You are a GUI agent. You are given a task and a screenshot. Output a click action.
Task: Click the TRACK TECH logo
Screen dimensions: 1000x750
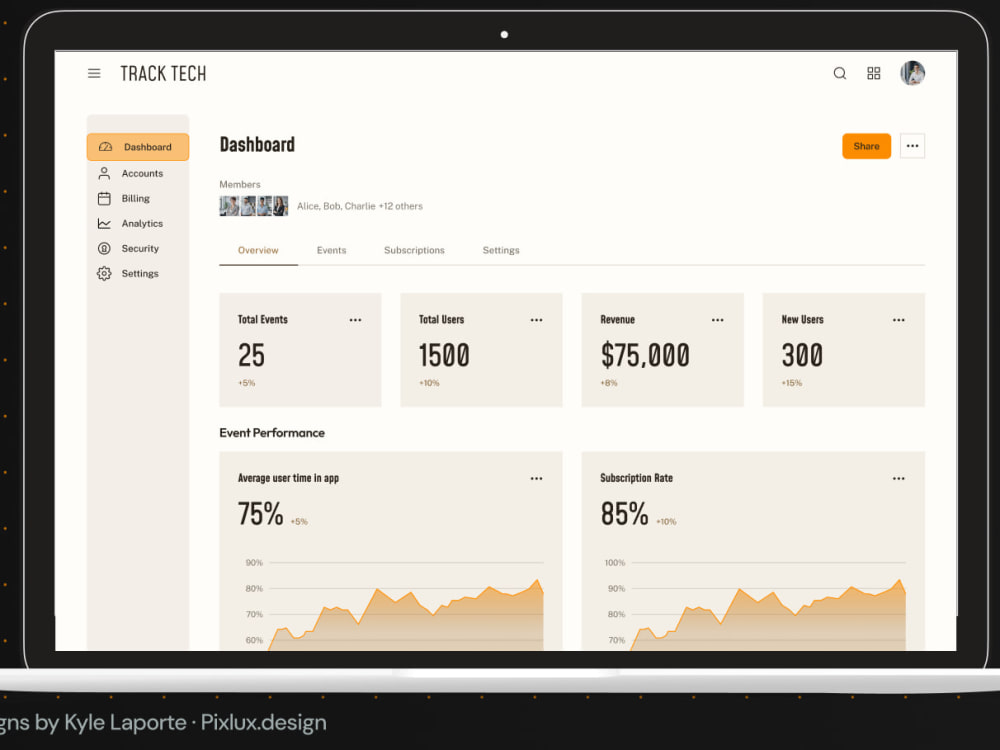click(x=163, y=73)
